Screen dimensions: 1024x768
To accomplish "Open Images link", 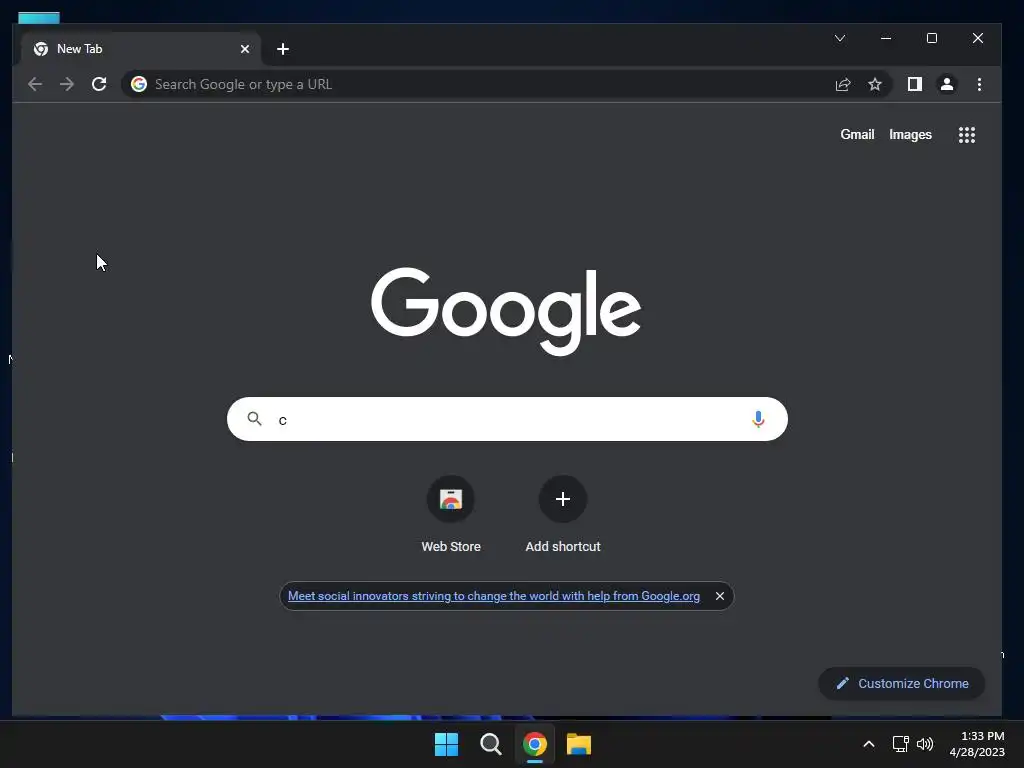I will point(910,135).
